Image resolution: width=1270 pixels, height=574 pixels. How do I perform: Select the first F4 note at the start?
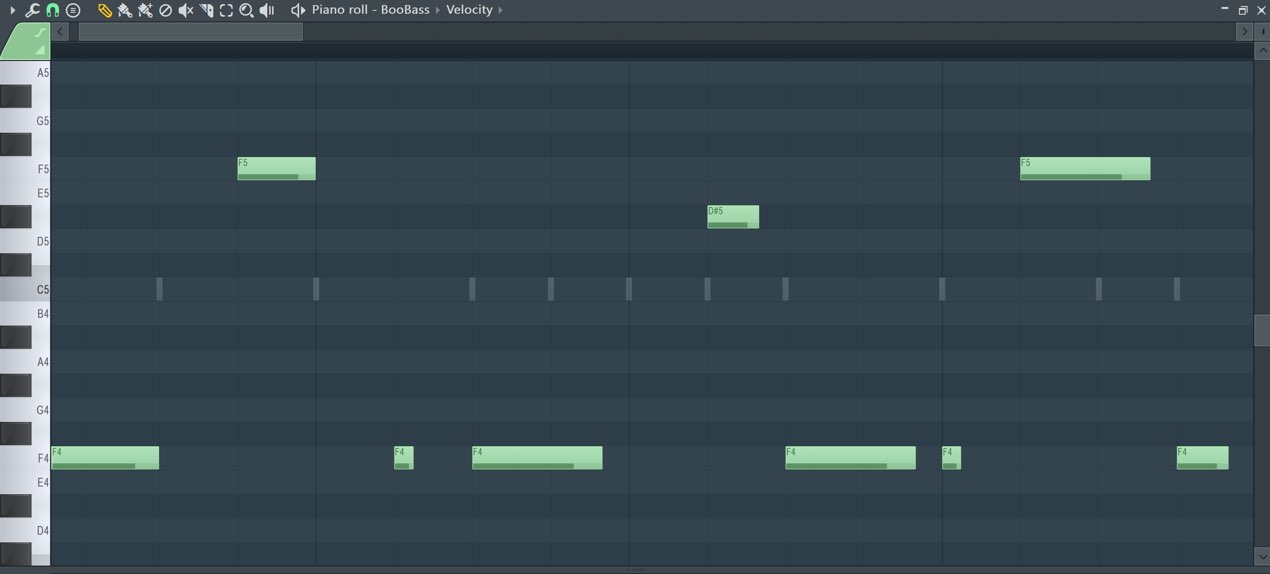tap(105, 457)
